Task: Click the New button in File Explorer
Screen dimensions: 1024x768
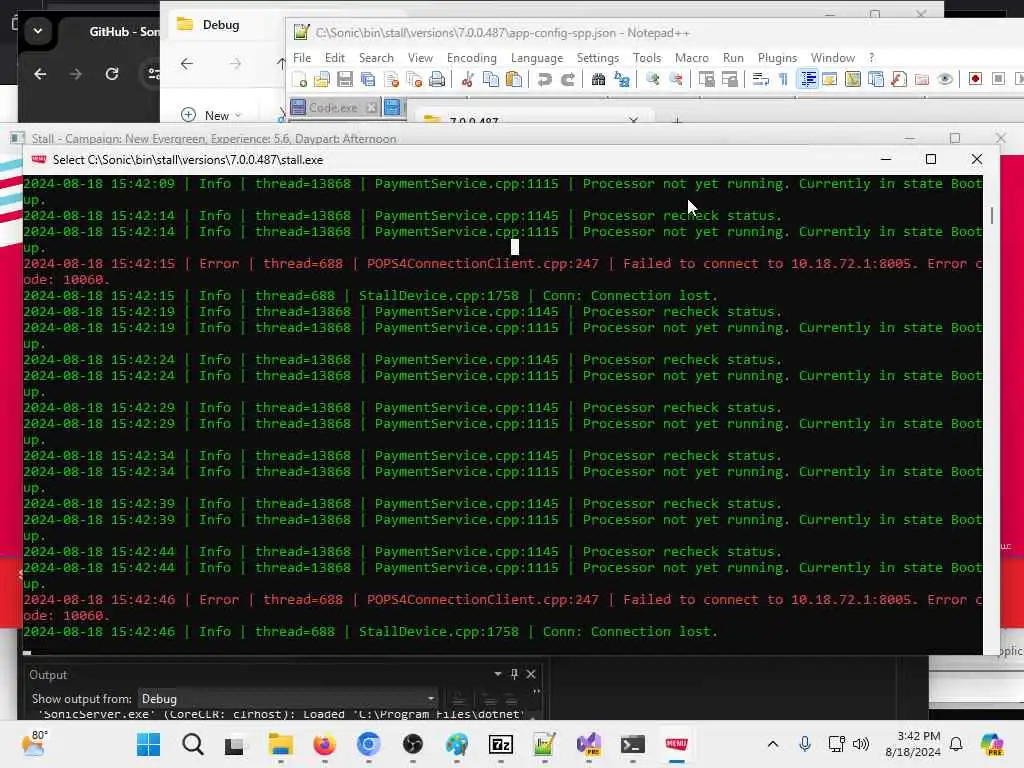Action: pyautogui.click(x=210, y=115)
